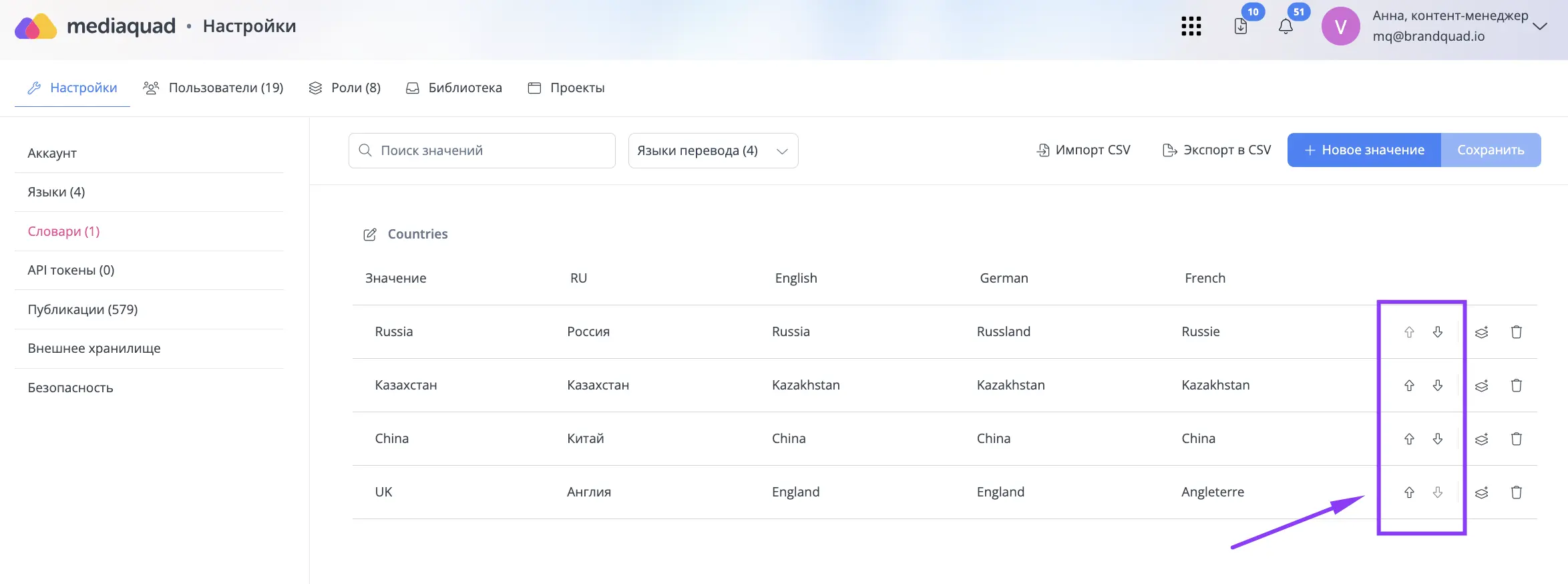Move the Kazakhstan row up

pos(1409,386)
